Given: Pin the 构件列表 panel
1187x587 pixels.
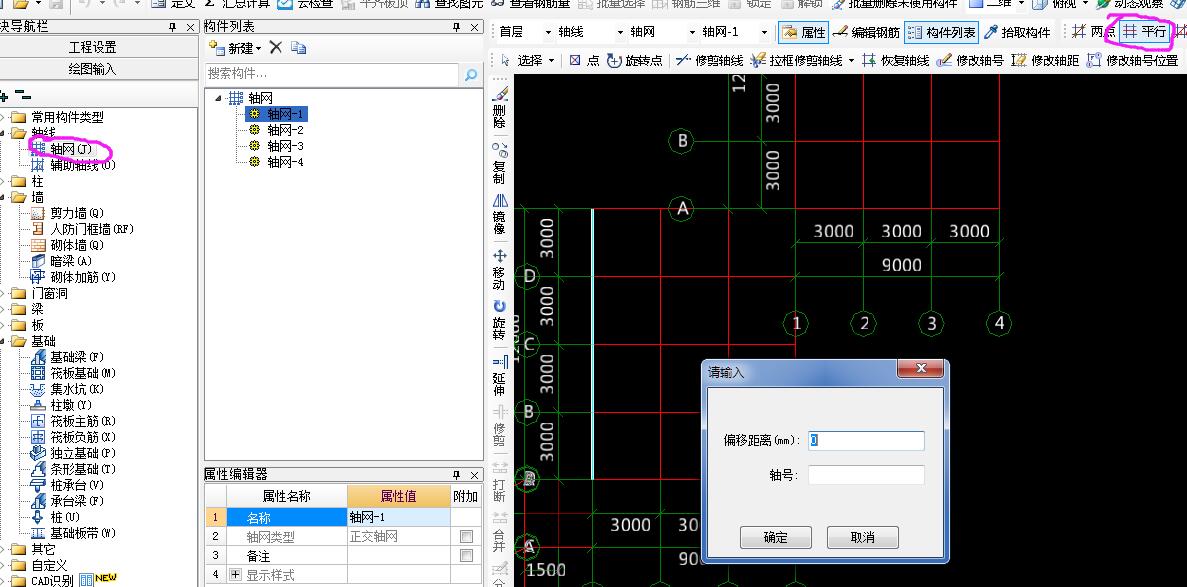Looking at the screenshot, I should pyautogui.click(x=456, y=27).
